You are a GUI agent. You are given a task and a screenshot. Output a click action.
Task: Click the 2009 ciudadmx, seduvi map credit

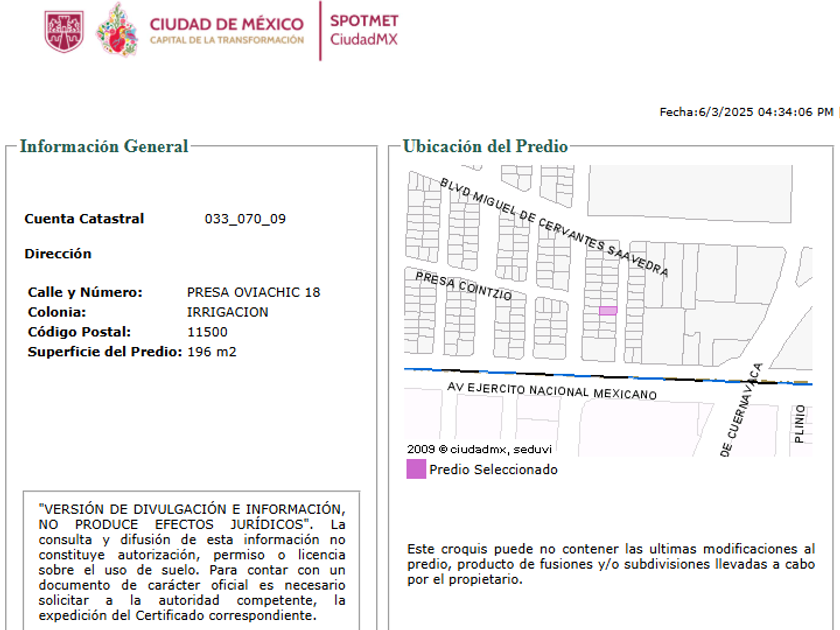(479, 449)
